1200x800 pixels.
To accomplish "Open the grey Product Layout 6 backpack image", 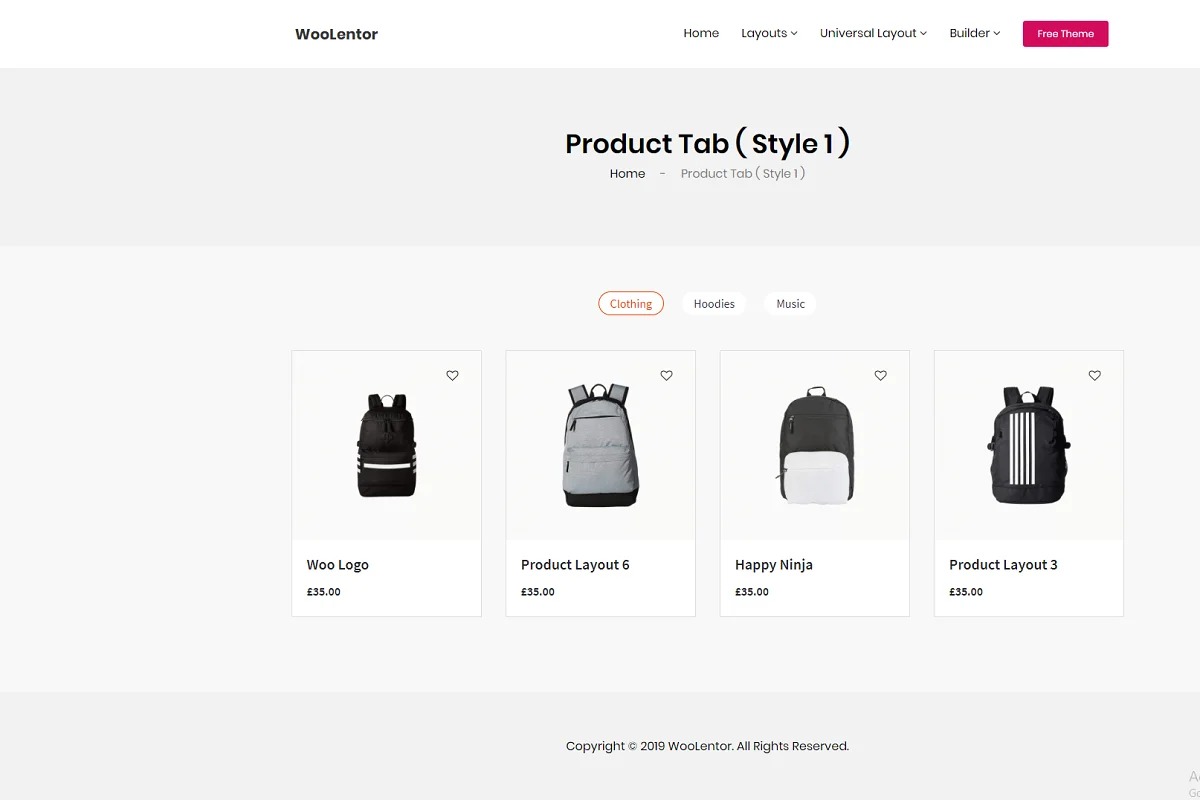I will coord(600,446).
